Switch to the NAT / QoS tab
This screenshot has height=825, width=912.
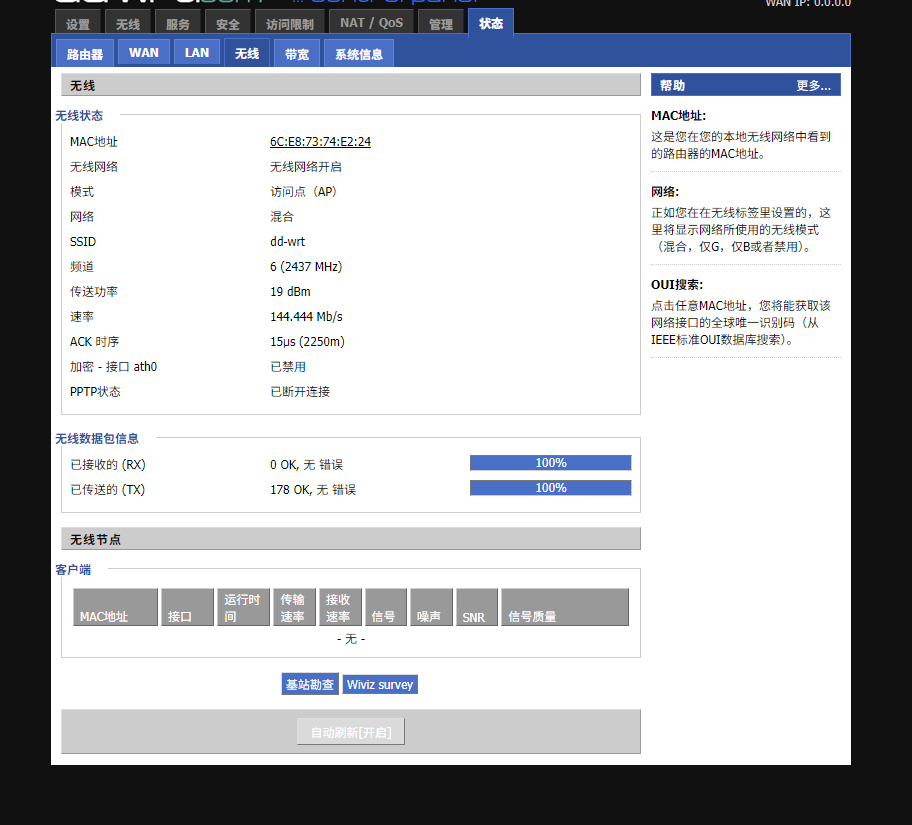click(371, 21)
